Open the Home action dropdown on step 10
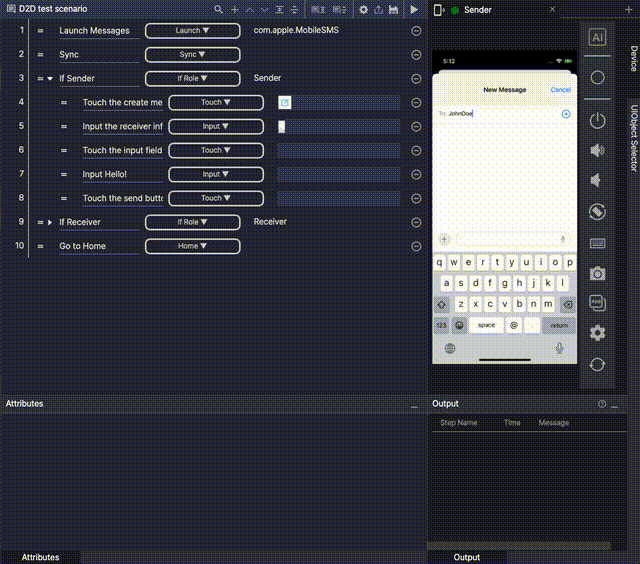The height and width of the screenshot is (564, 640). tap(192, 246)
